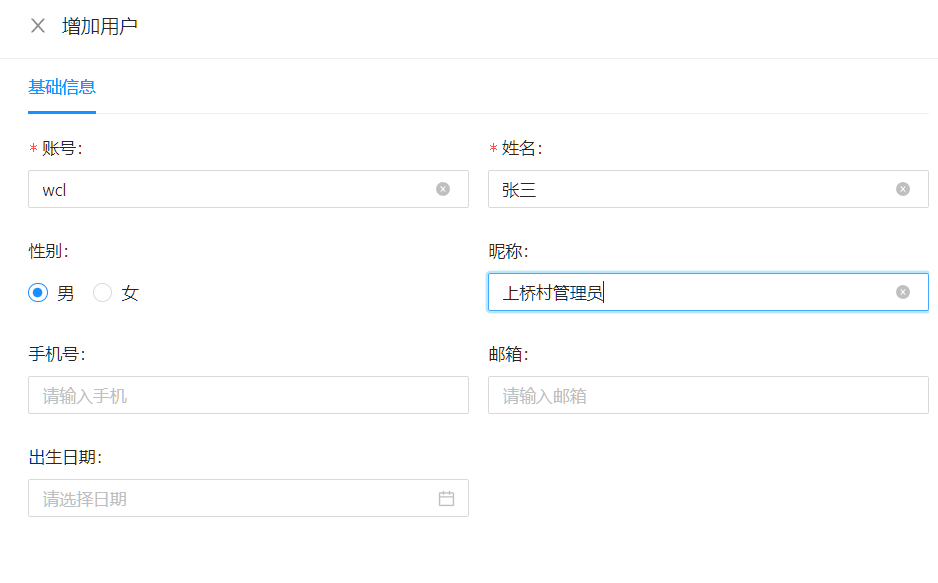Click the 女 gender label text
938x583 pixels.
coord(130,293)
